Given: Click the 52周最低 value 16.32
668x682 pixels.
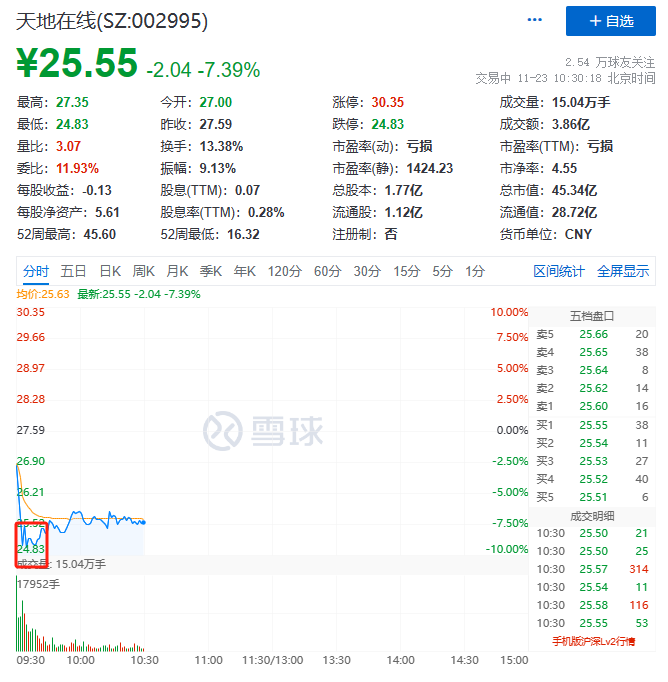Looking at the screenshot, I should 244,234.
